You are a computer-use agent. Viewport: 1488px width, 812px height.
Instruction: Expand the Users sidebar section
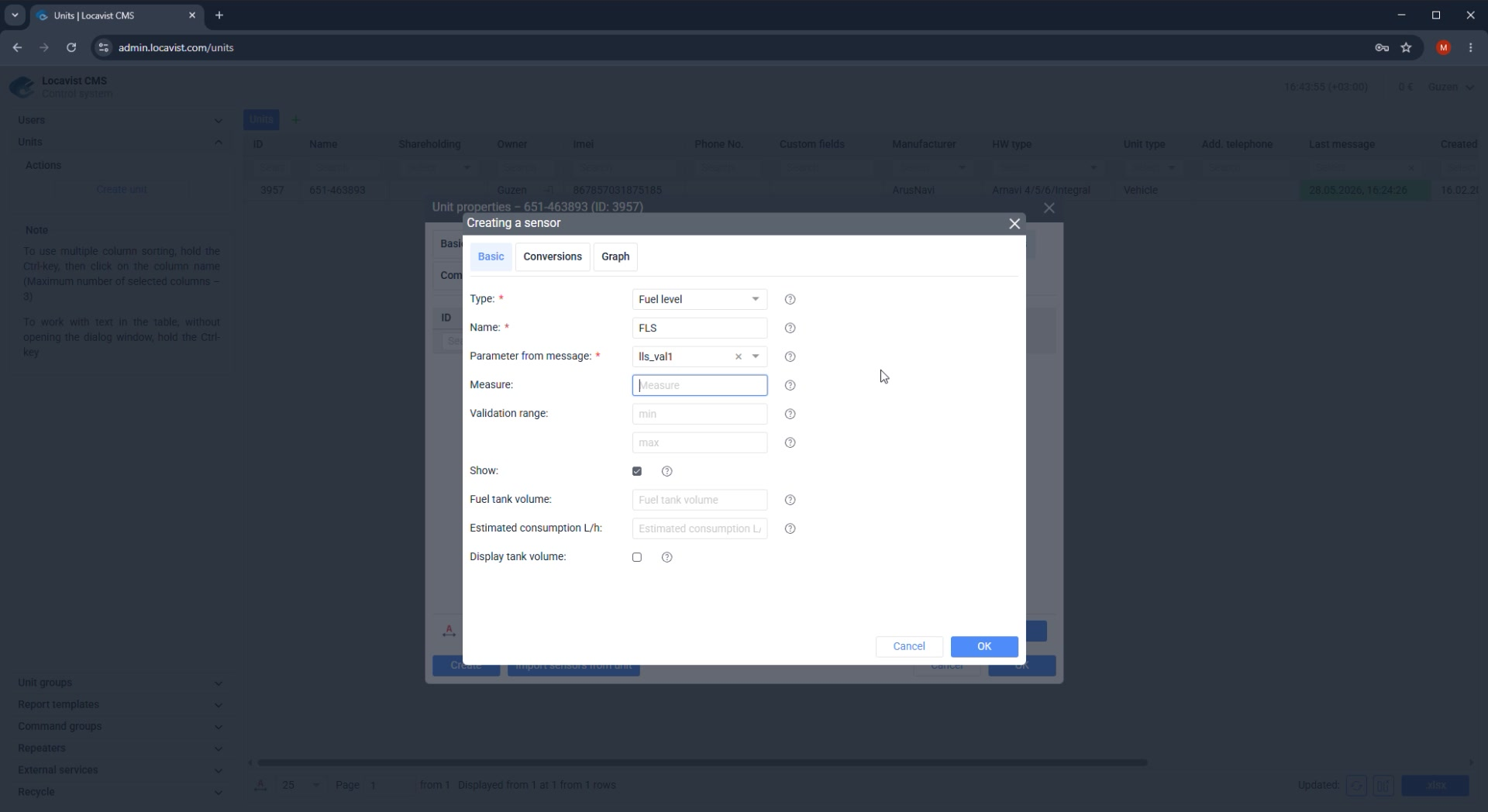[120, 120]
